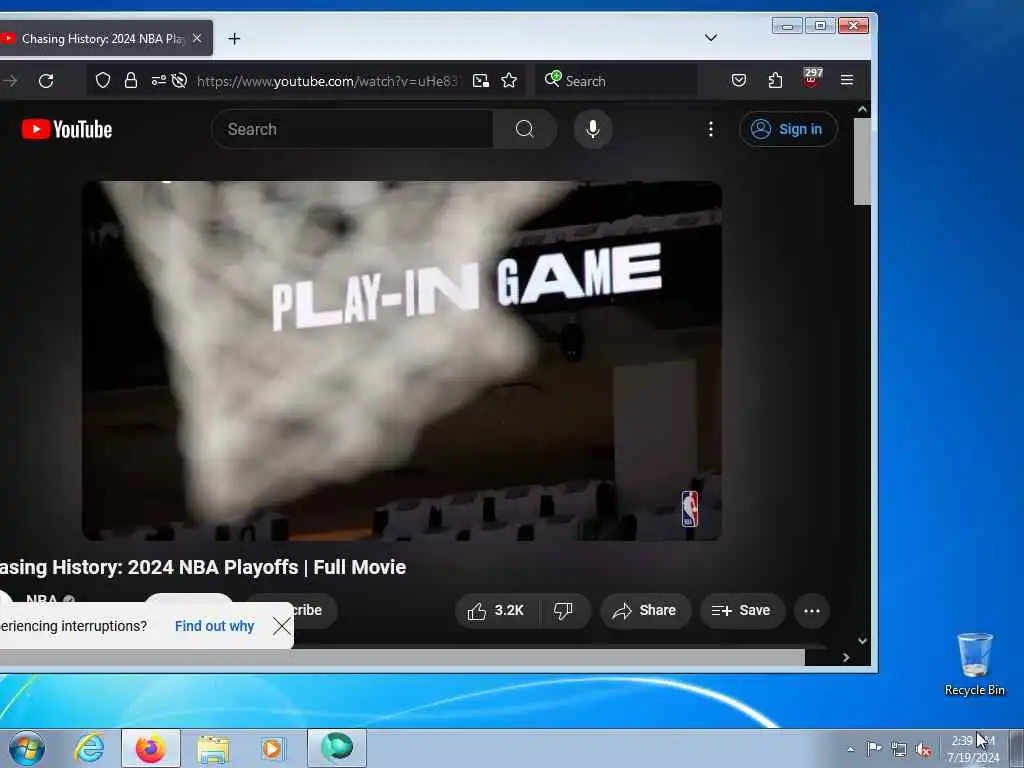
Task: Click Find out why link
Action: 214,626
